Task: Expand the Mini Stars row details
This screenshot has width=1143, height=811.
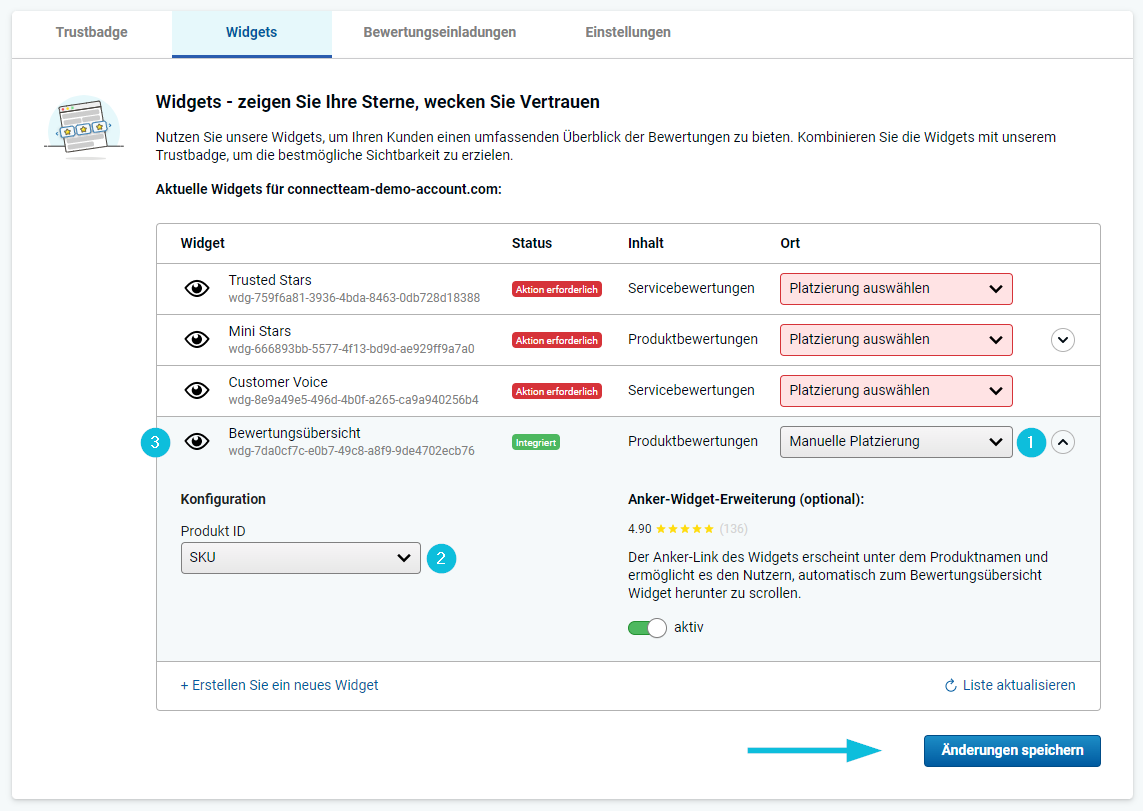Action: [x=1062, y=340]
